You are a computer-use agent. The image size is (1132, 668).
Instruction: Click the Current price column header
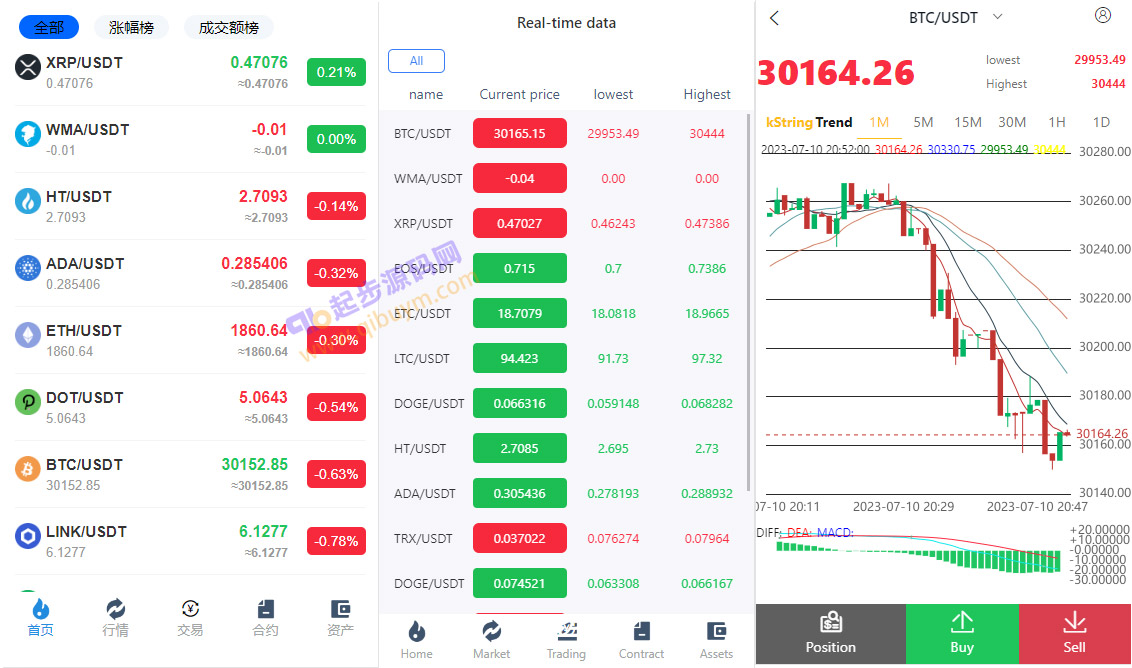(x=520, y=95)
